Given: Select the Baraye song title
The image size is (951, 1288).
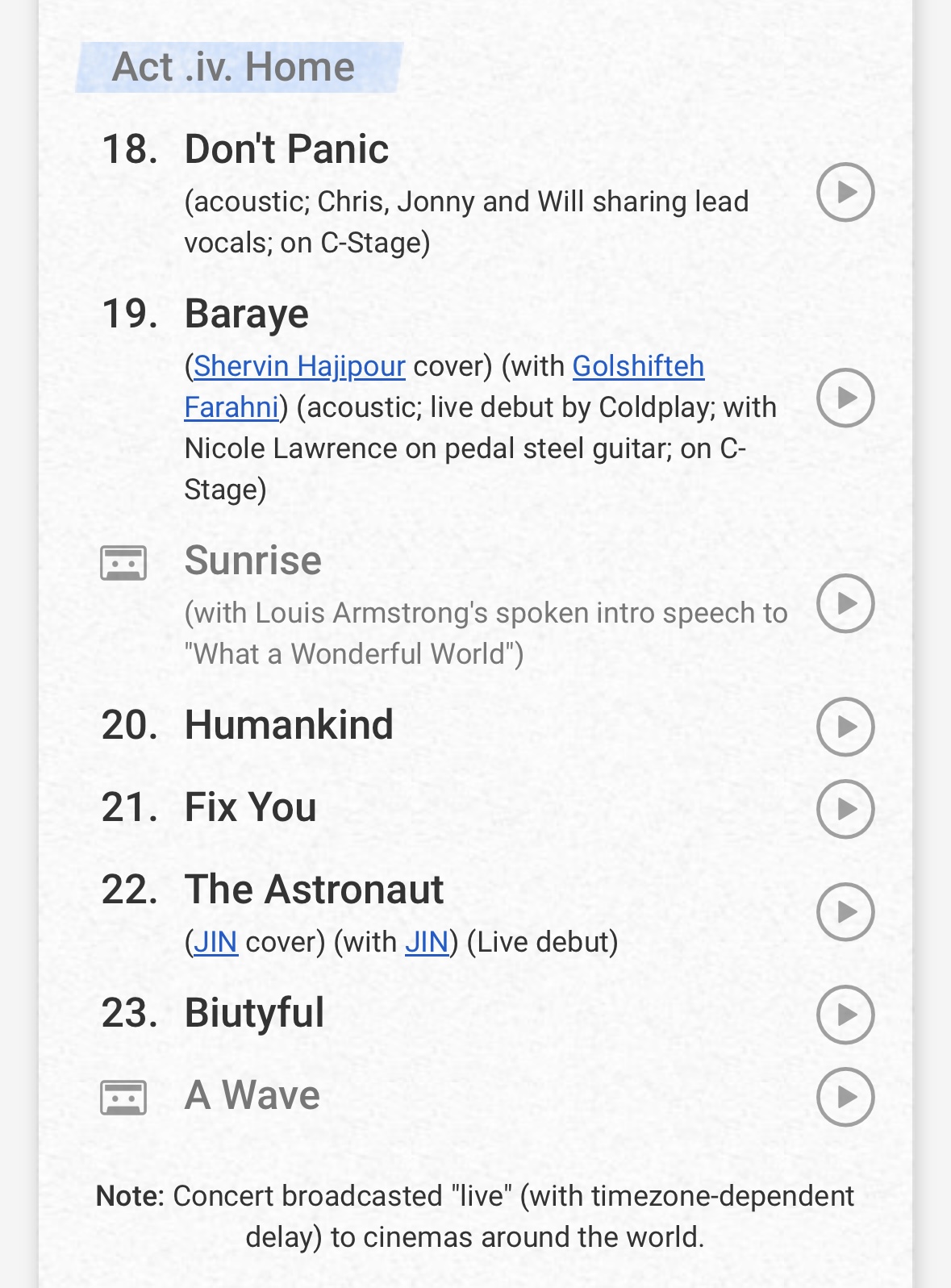Looking at the screenshot, I should point(246,314).
